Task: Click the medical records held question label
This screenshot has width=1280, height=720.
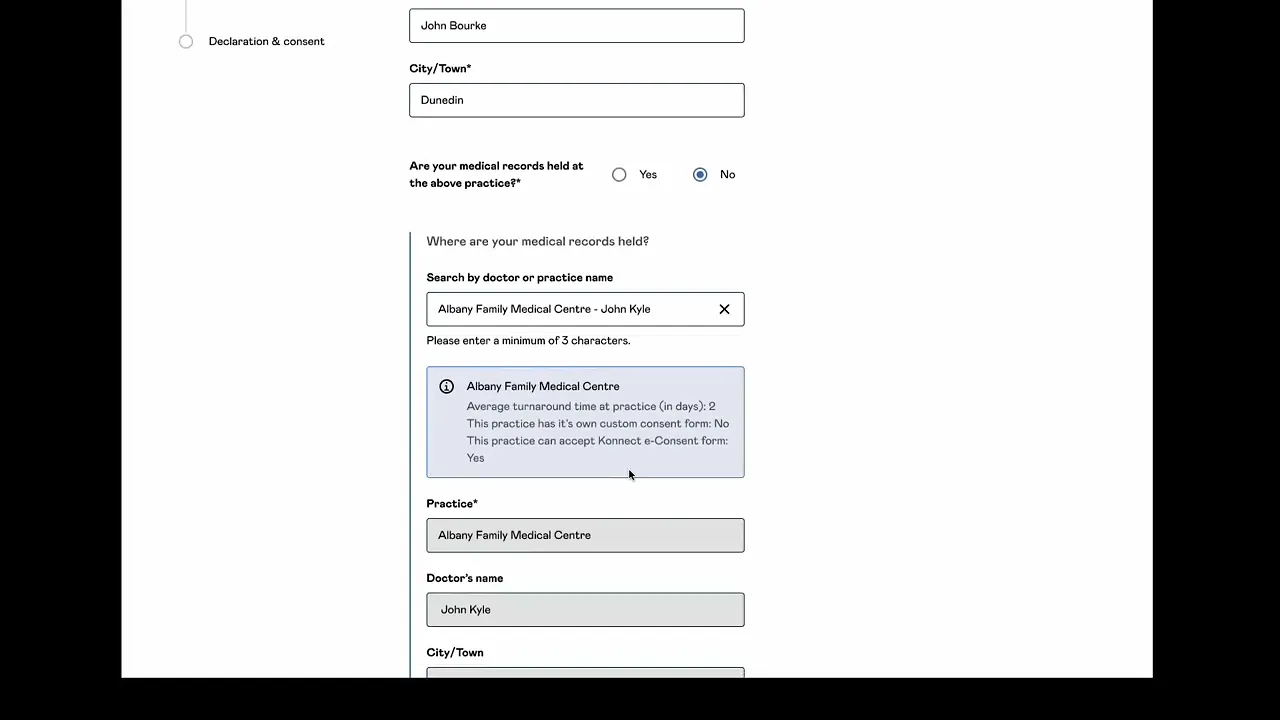Action: click(496, 174)
